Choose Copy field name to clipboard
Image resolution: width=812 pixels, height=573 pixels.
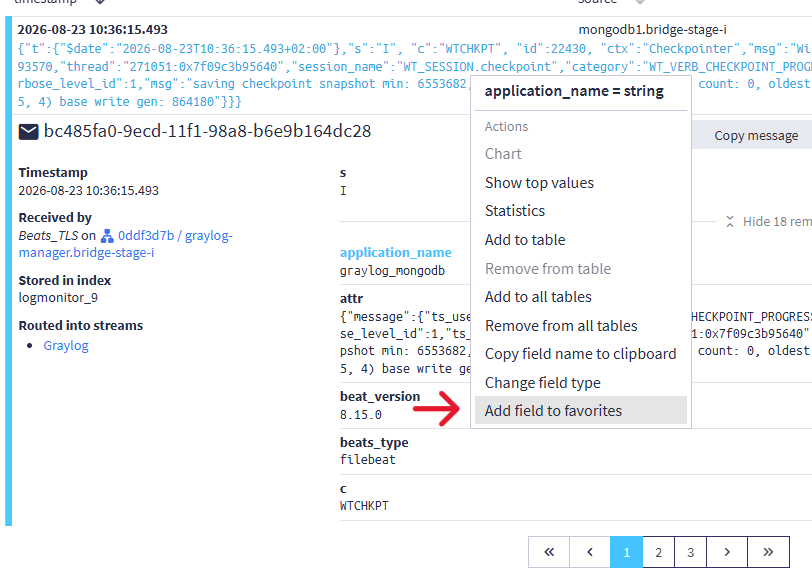pos(581,354)
